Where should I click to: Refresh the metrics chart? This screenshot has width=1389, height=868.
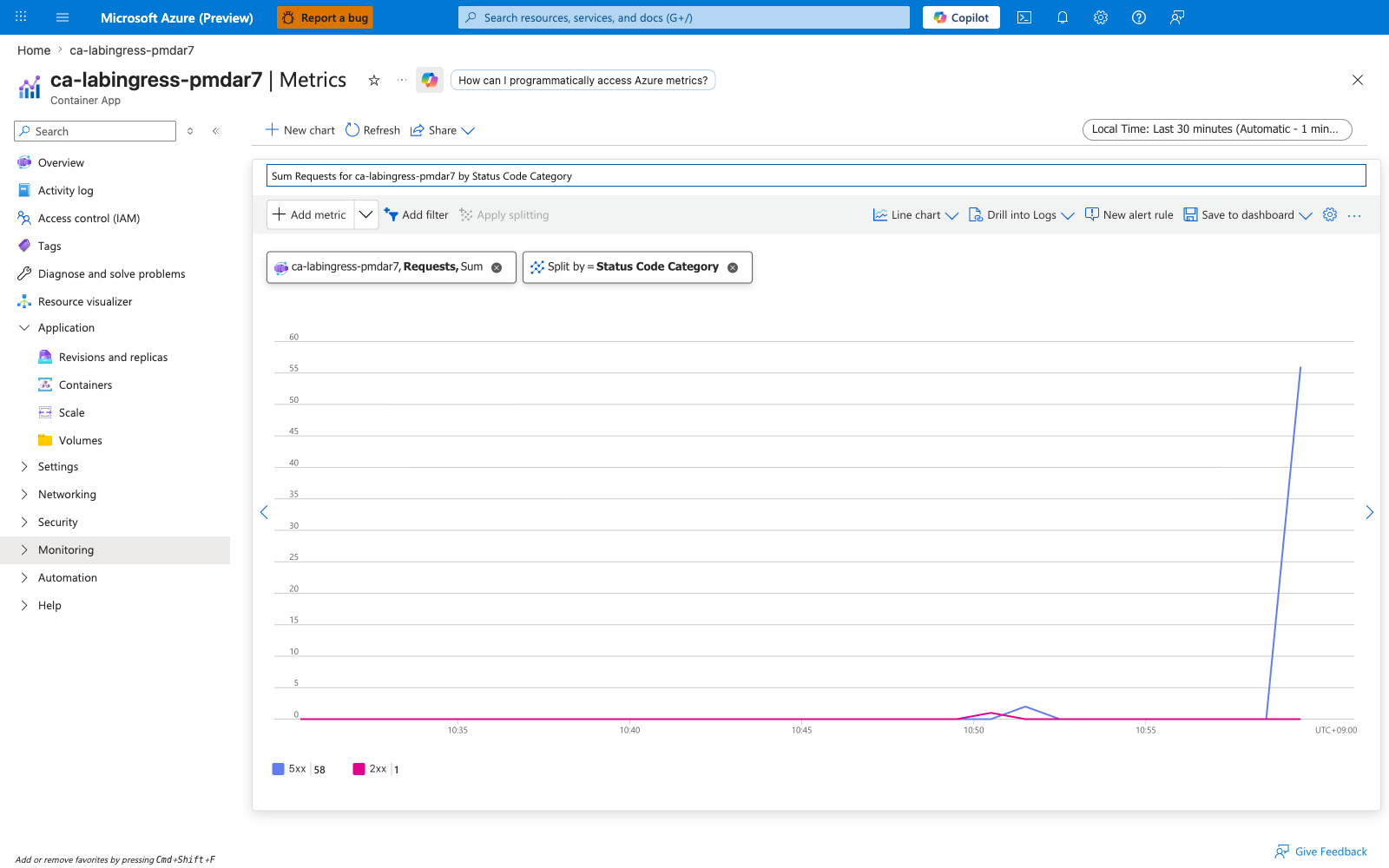373,130
